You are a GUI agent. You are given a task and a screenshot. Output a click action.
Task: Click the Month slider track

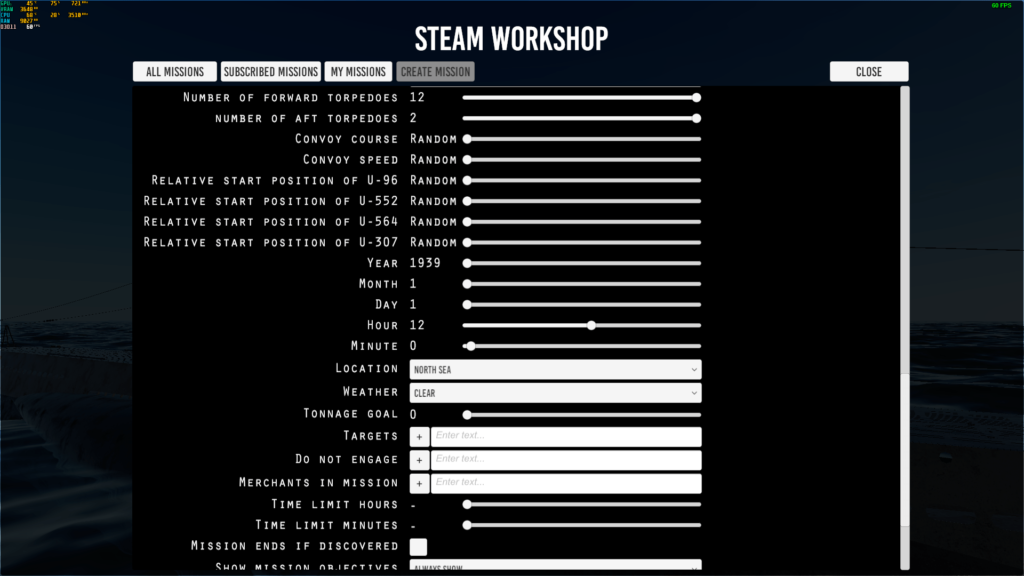[x=581, y=284]
